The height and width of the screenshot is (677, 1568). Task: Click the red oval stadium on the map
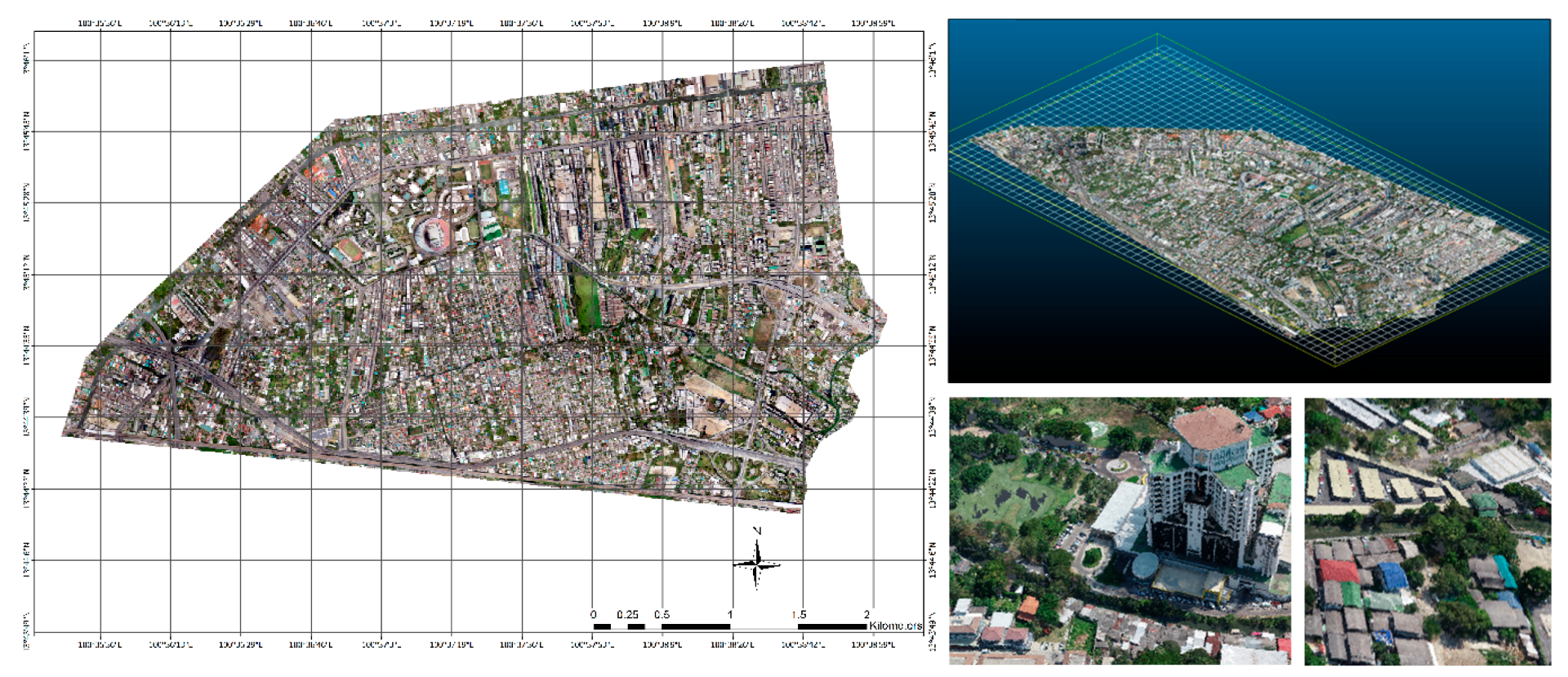pos(431,235)
